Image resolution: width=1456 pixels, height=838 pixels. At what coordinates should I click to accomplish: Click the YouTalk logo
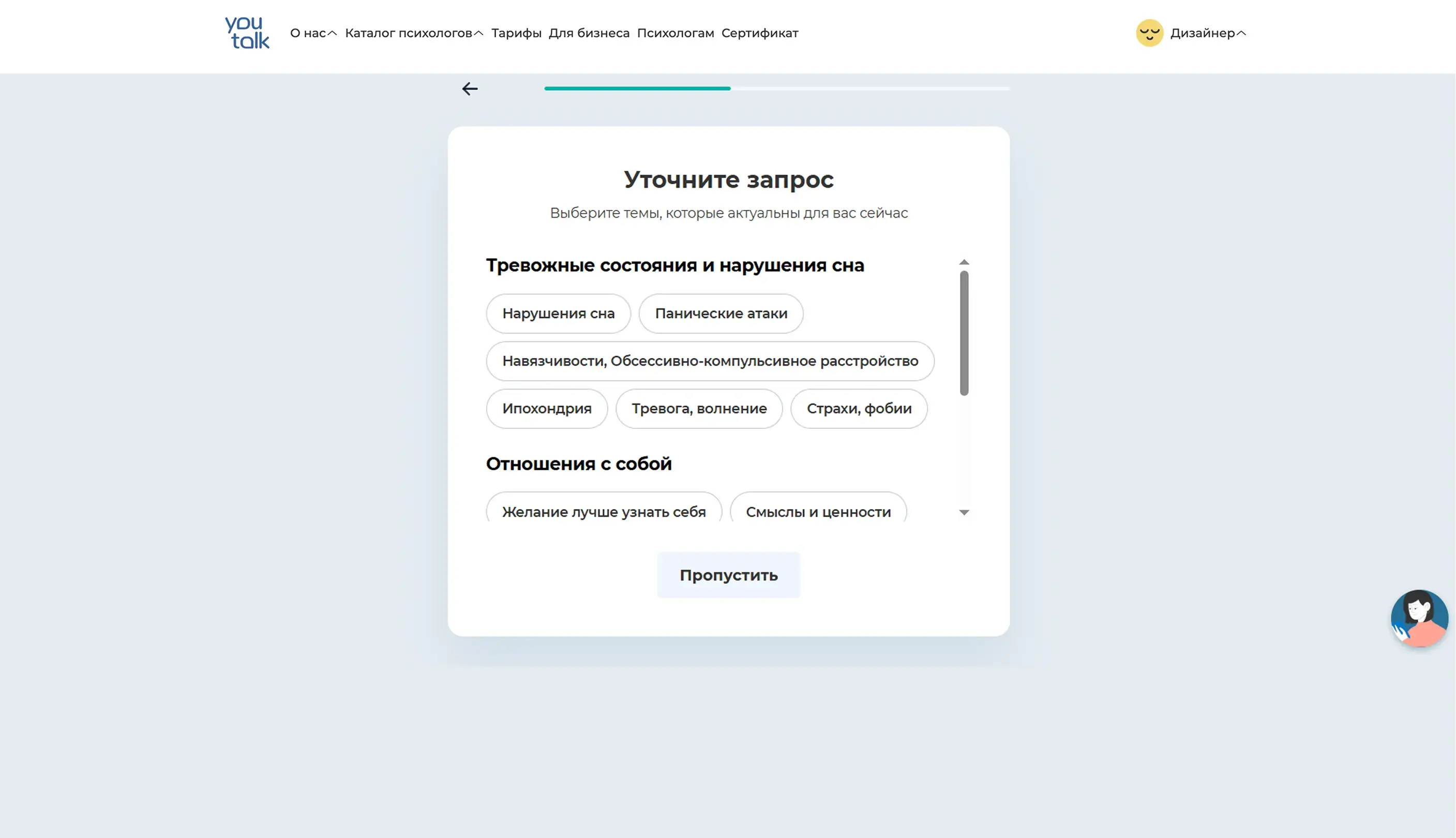247,33
